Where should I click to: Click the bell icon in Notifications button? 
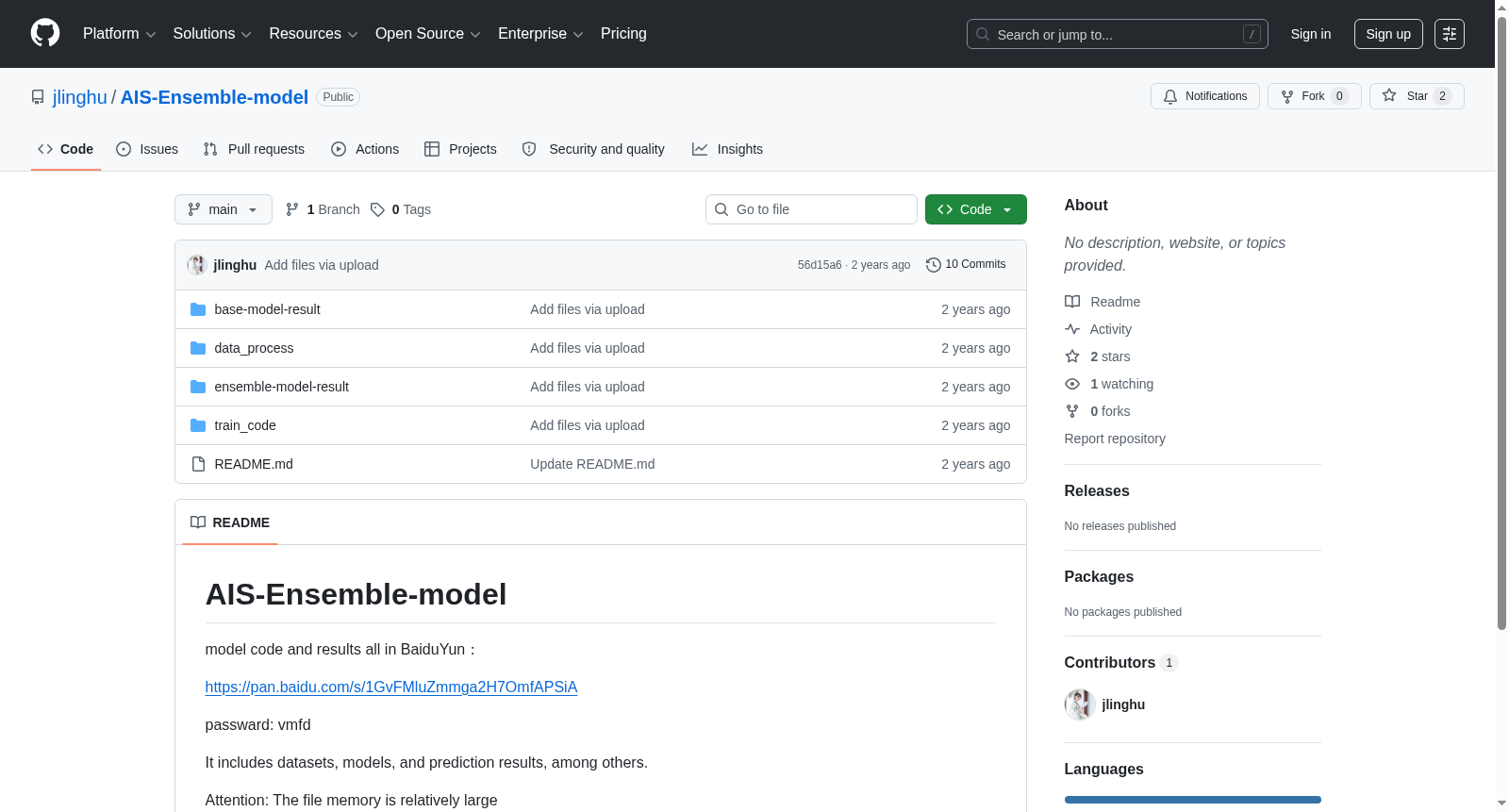click(x=1170, y=96)
